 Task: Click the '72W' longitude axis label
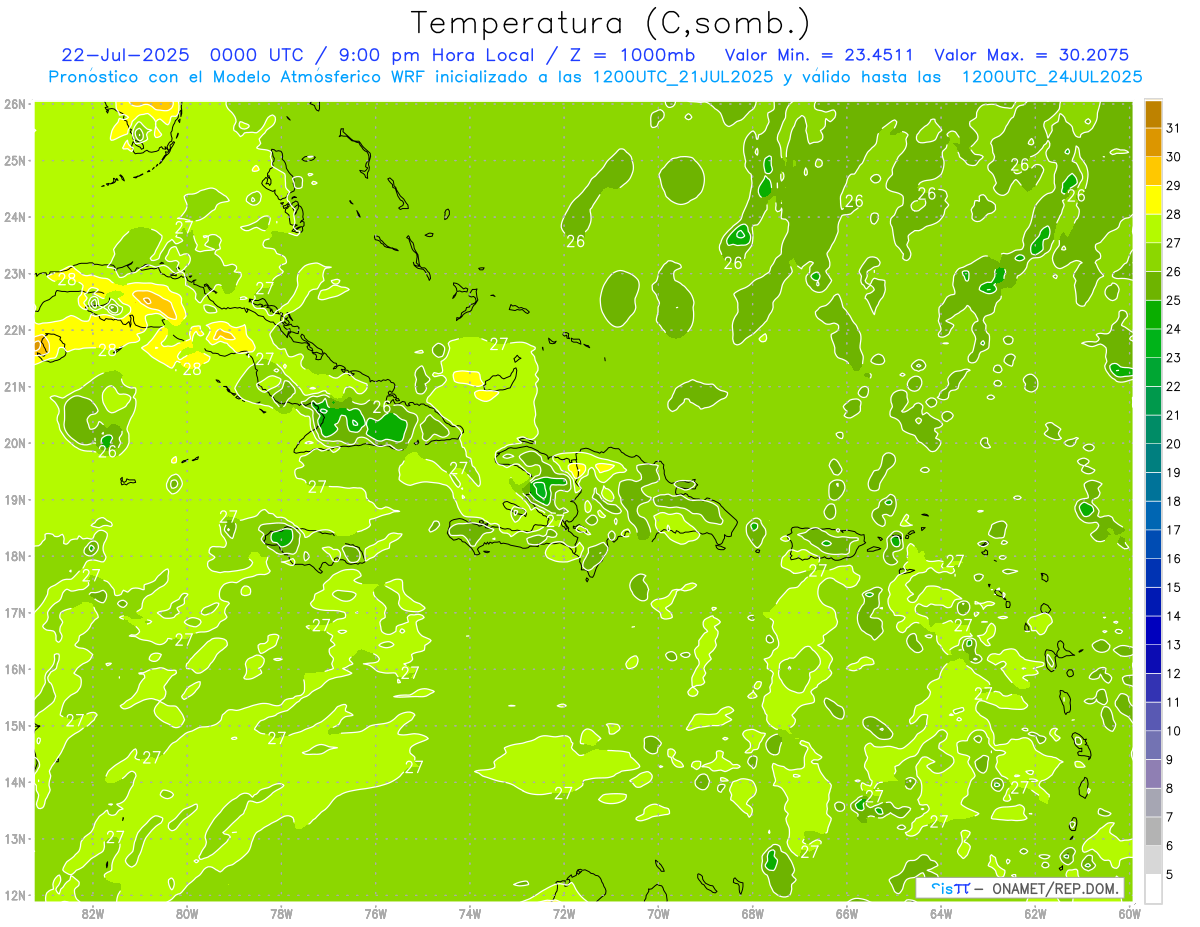(x=564, y=913)
